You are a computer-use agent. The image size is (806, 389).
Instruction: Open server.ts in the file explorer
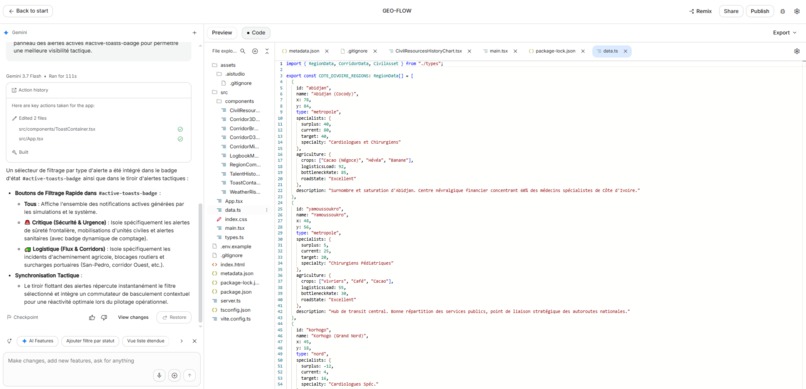(229, 301)
